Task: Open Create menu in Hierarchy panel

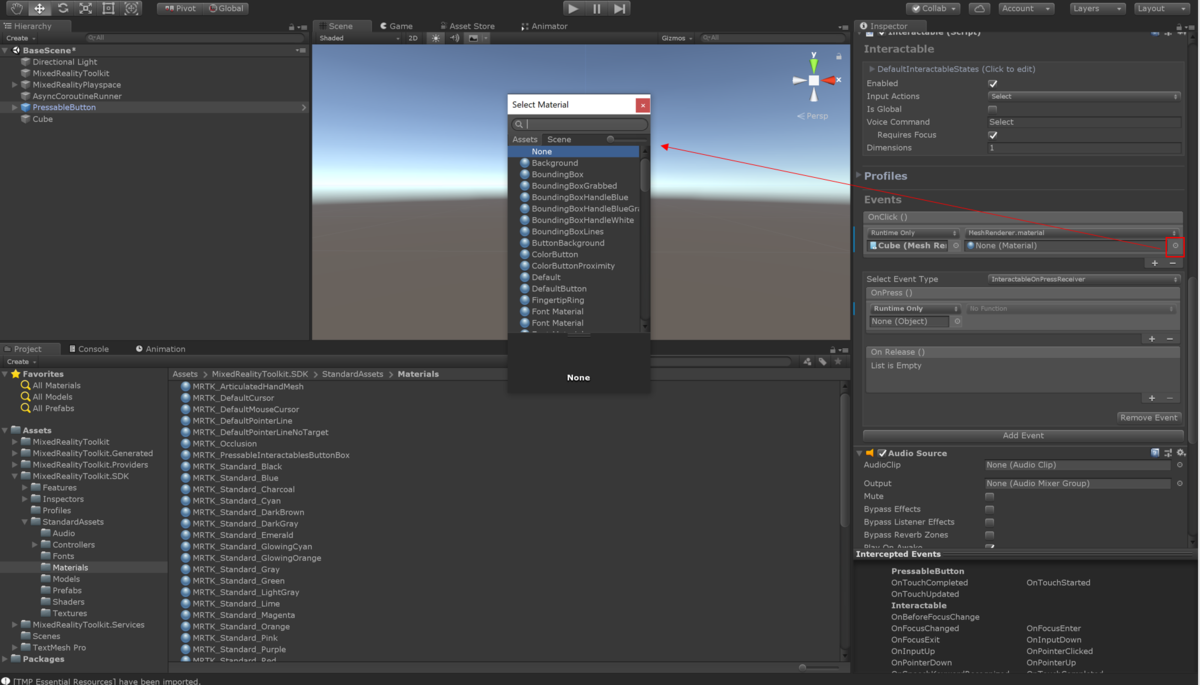Action: coord(20,38)
